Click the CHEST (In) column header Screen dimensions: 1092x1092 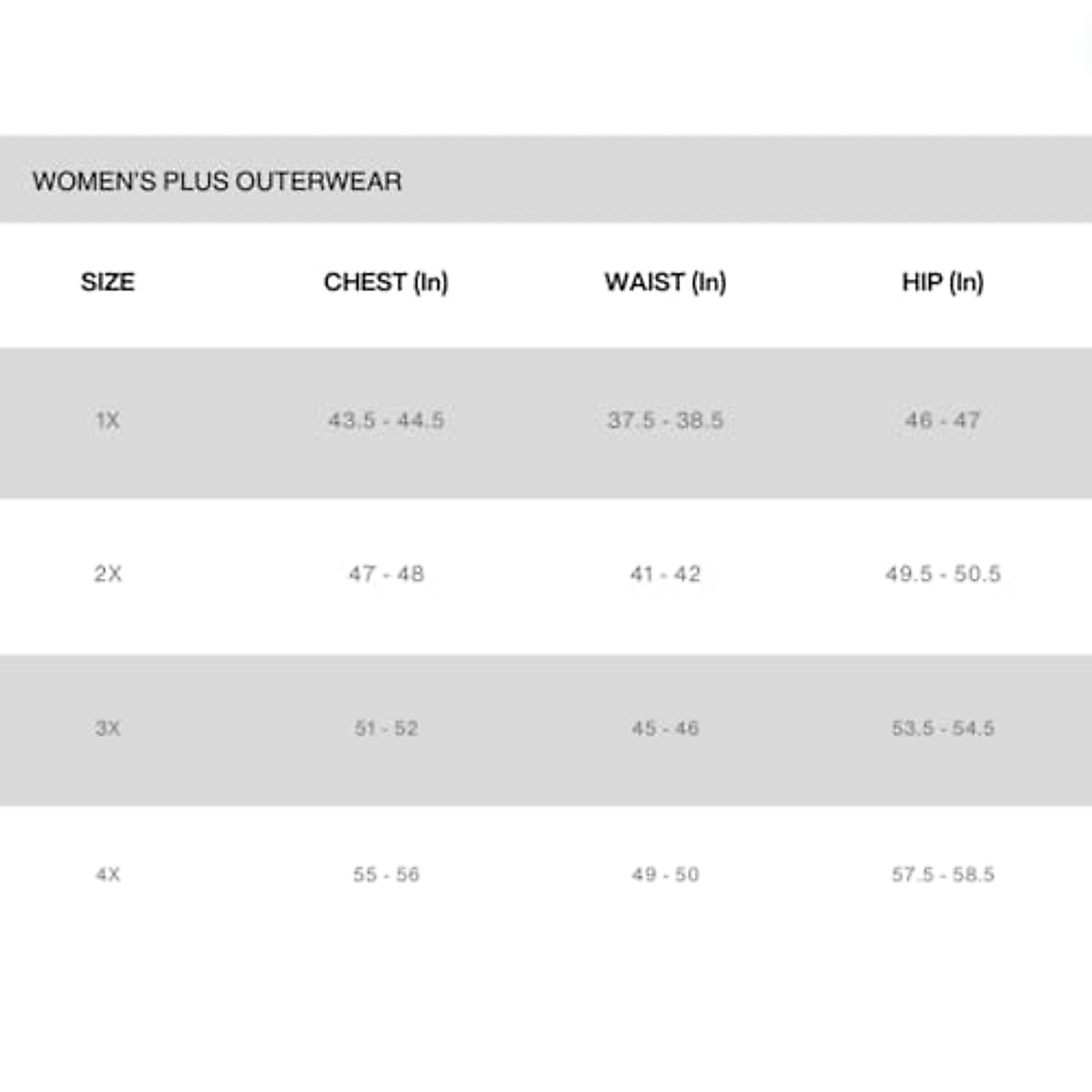[x=386, y=282]
